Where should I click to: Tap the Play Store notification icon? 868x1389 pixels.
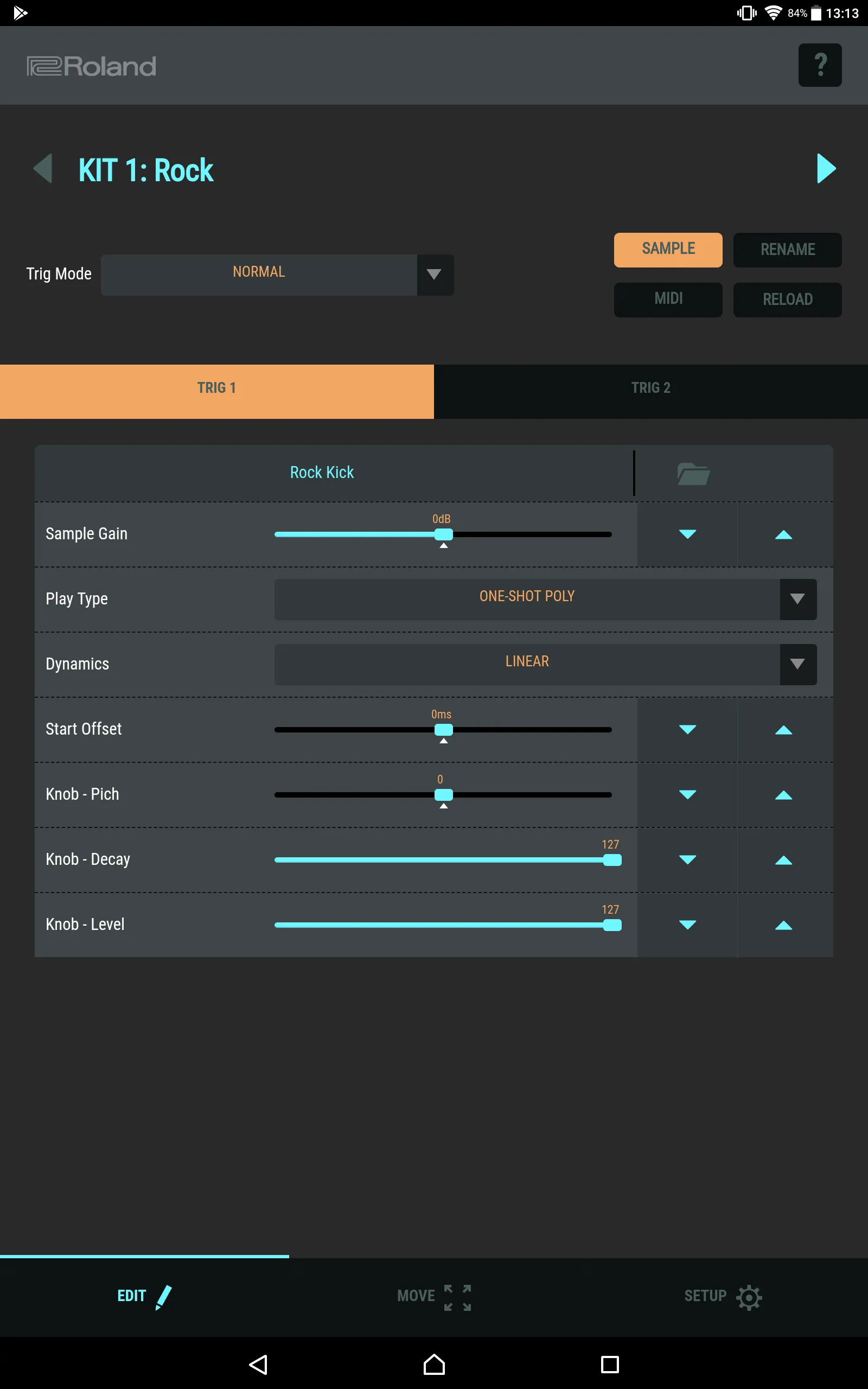pos(20,12)
